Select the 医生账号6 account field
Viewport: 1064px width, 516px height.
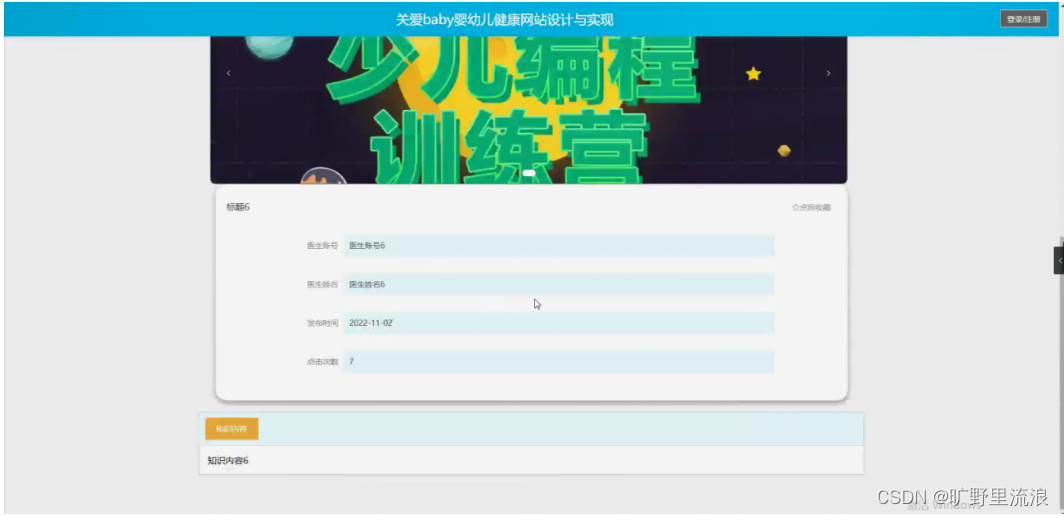click(558, 246)
